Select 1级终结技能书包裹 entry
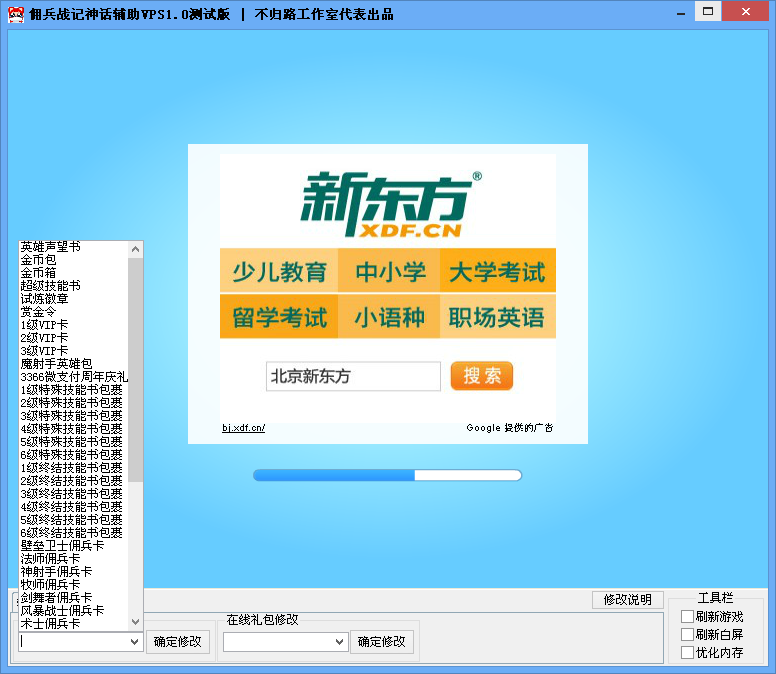Screen dimensions: 776x674 point(73,468)
